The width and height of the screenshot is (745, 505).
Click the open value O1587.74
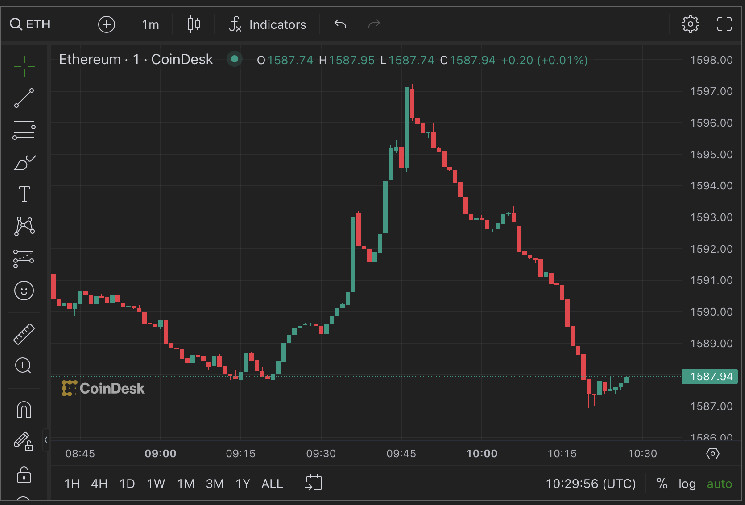pos(285,60)
